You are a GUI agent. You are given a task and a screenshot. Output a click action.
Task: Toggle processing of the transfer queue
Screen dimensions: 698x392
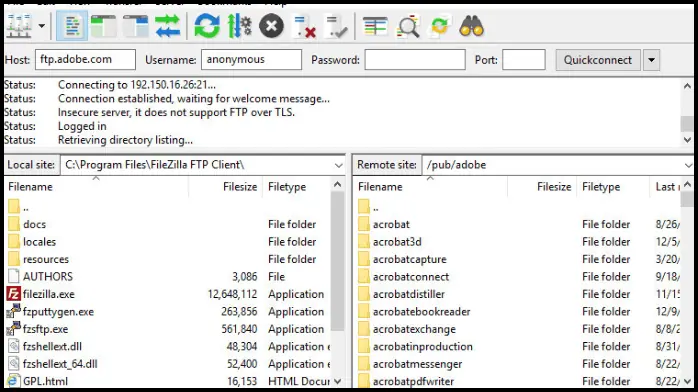(x=239, y=26)
